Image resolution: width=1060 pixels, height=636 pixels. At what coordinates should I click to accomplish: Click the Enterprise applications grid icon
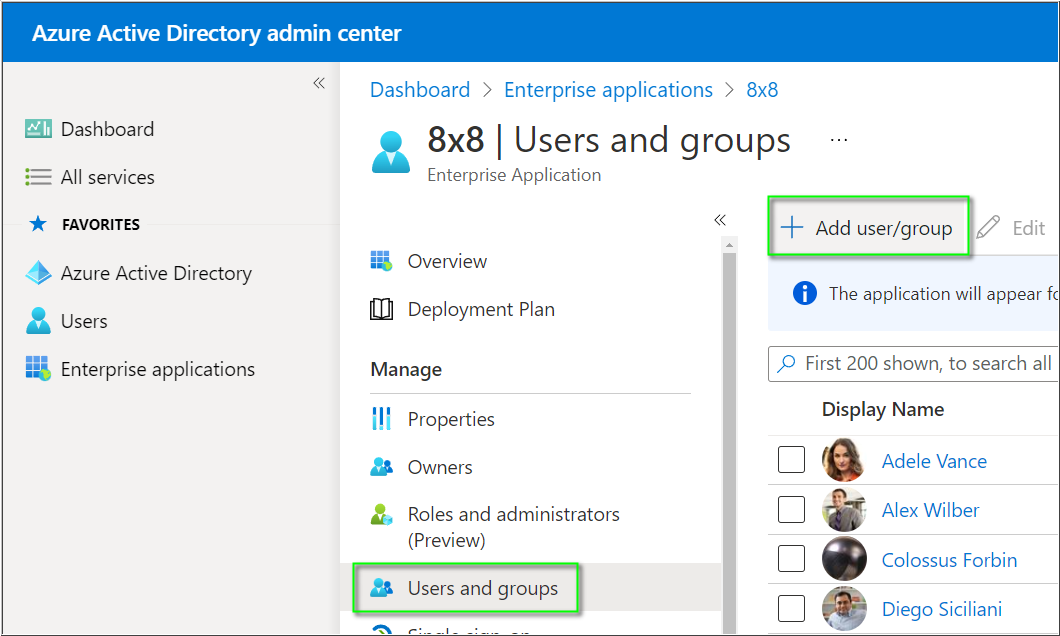[38, 368]
